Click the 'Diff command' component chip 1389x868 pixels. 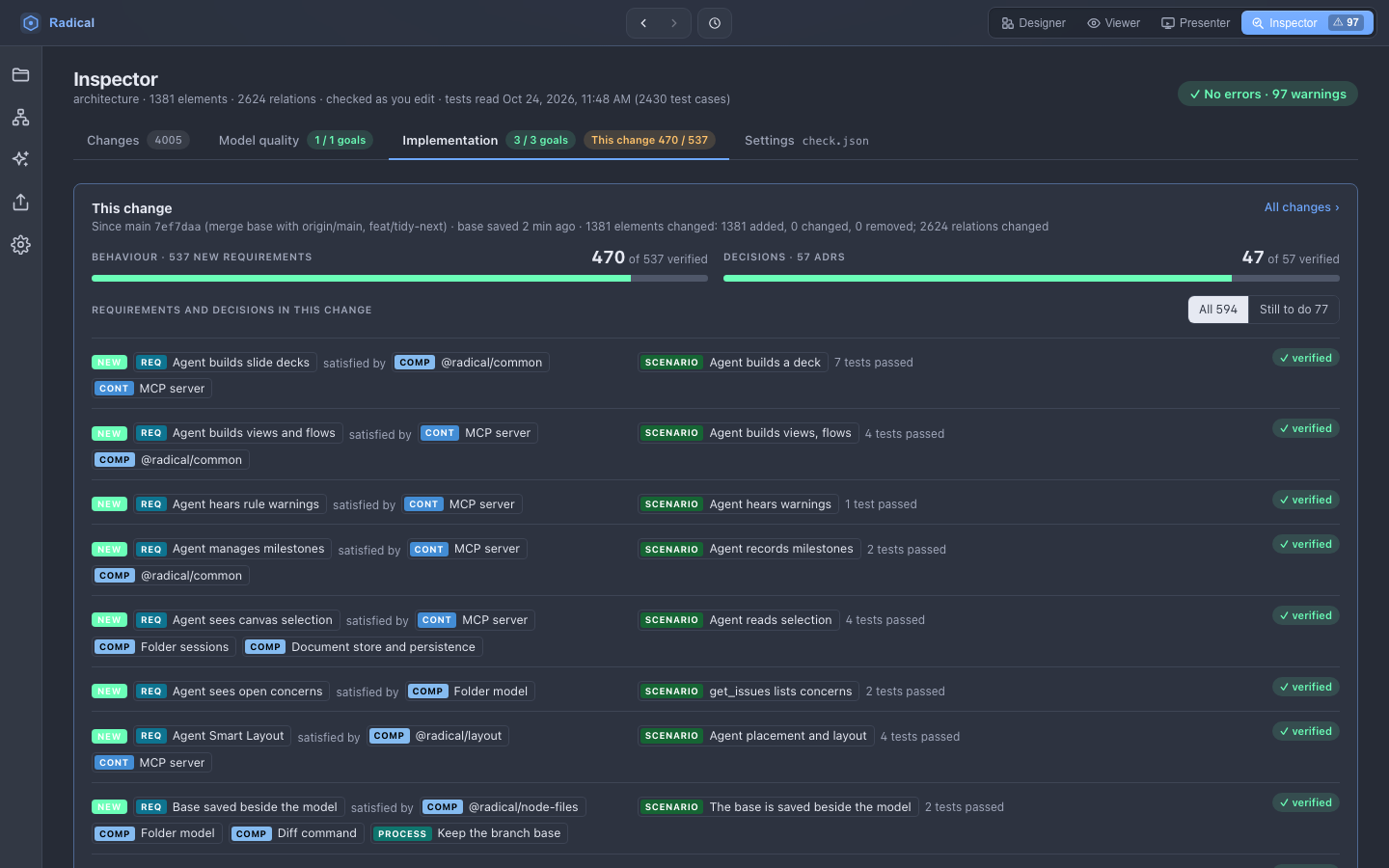(297, 833)
